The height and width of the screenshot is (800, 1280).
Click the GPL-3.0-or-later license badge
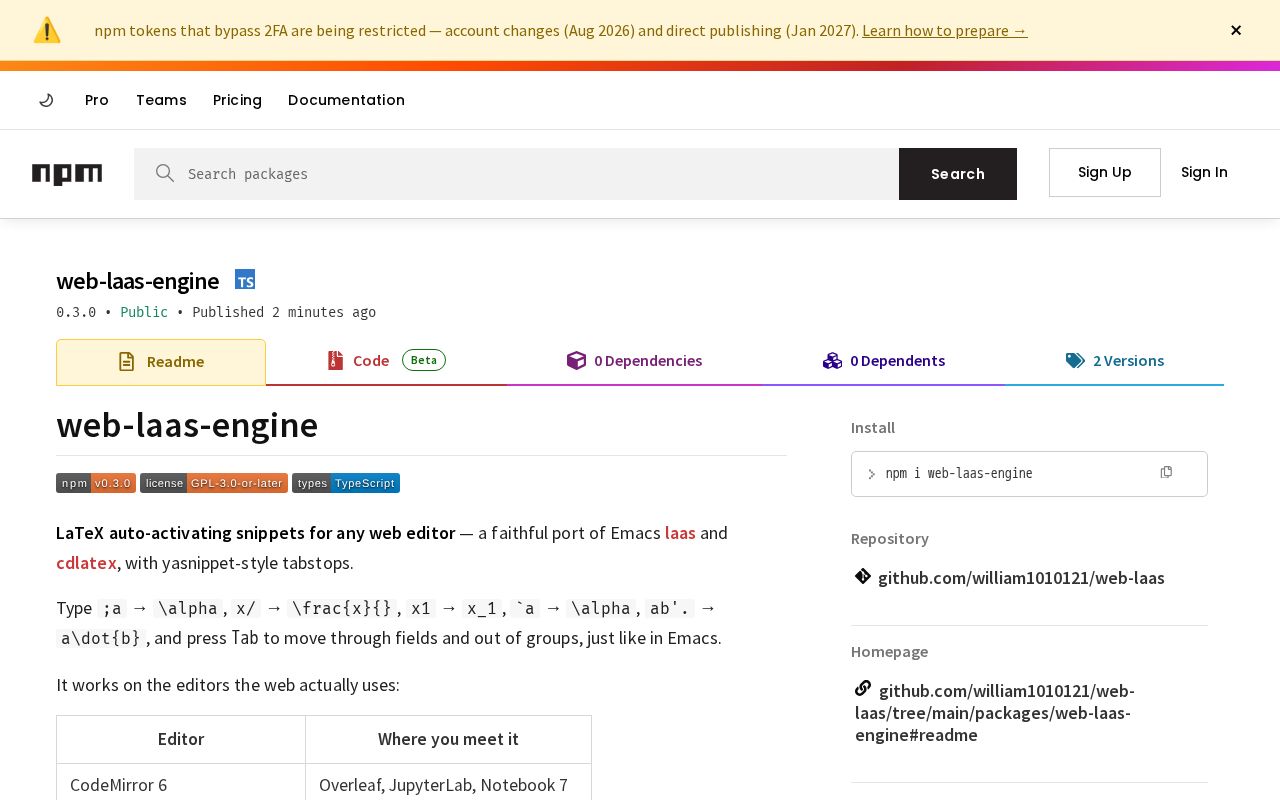pos(214,483)
